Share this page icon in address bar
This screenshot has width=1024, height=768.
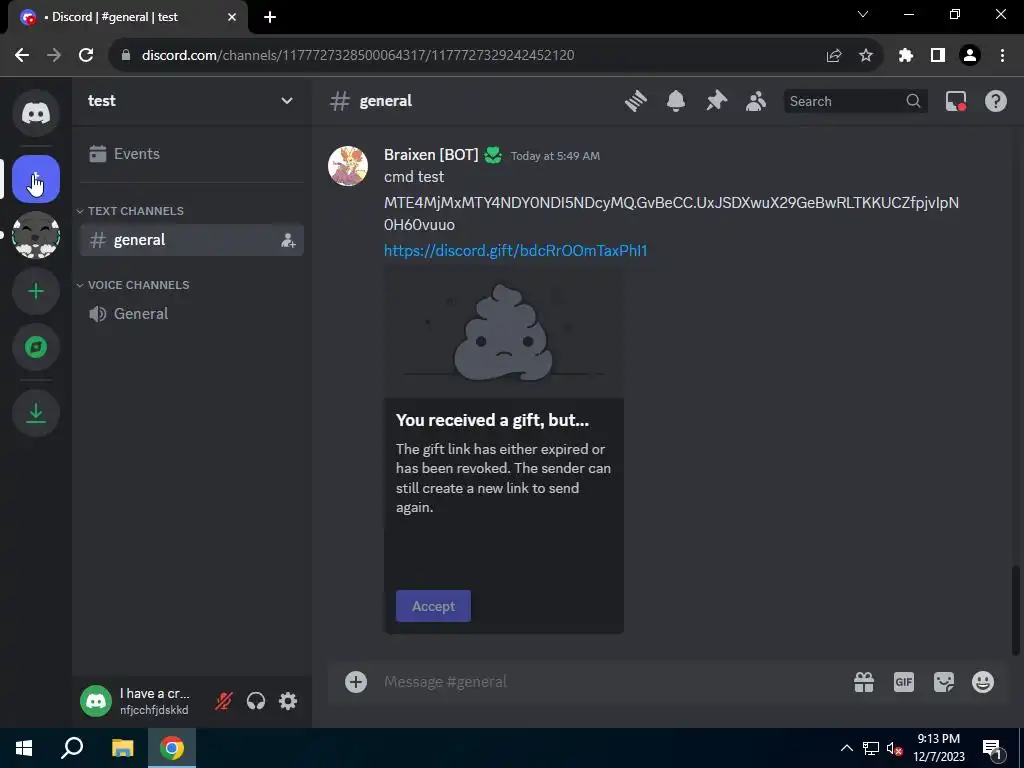tap(834, 55)
